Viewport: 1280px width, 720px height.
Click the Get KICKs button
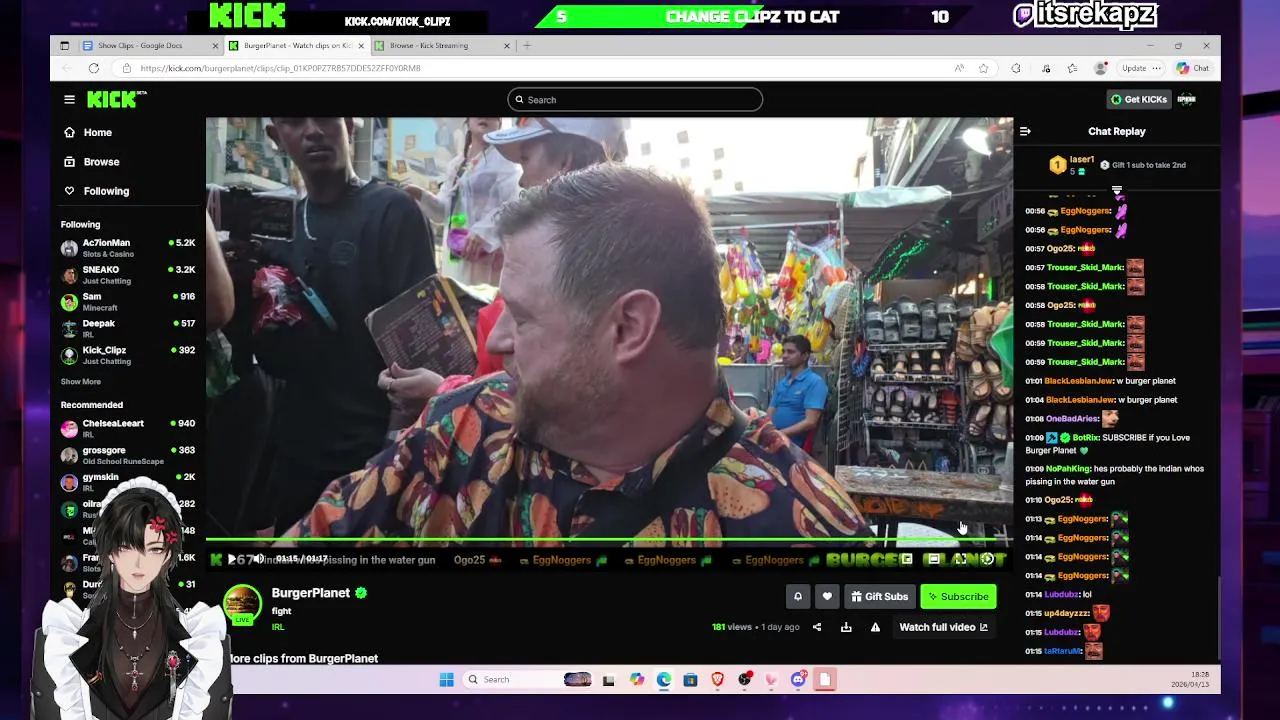[1139, 99]
